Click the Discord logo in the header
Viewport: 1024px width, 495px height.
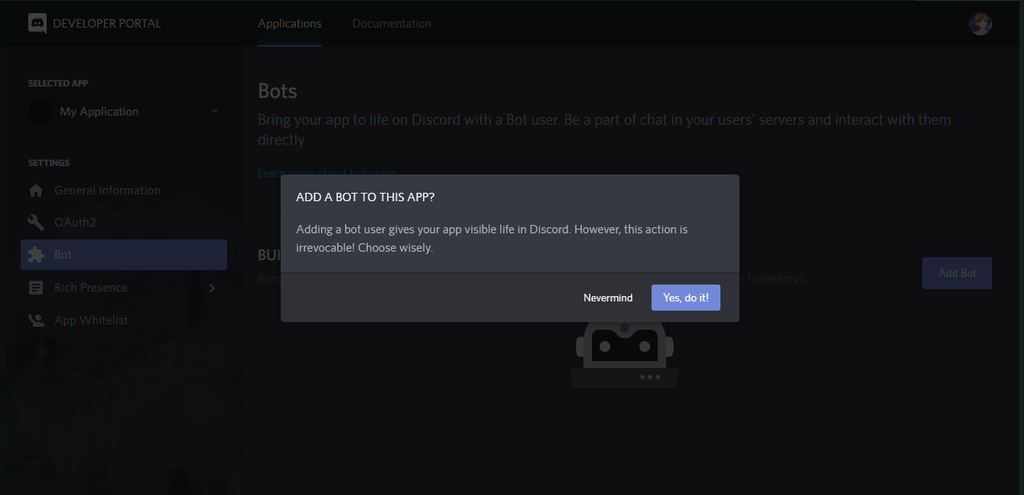click(37, 24)
